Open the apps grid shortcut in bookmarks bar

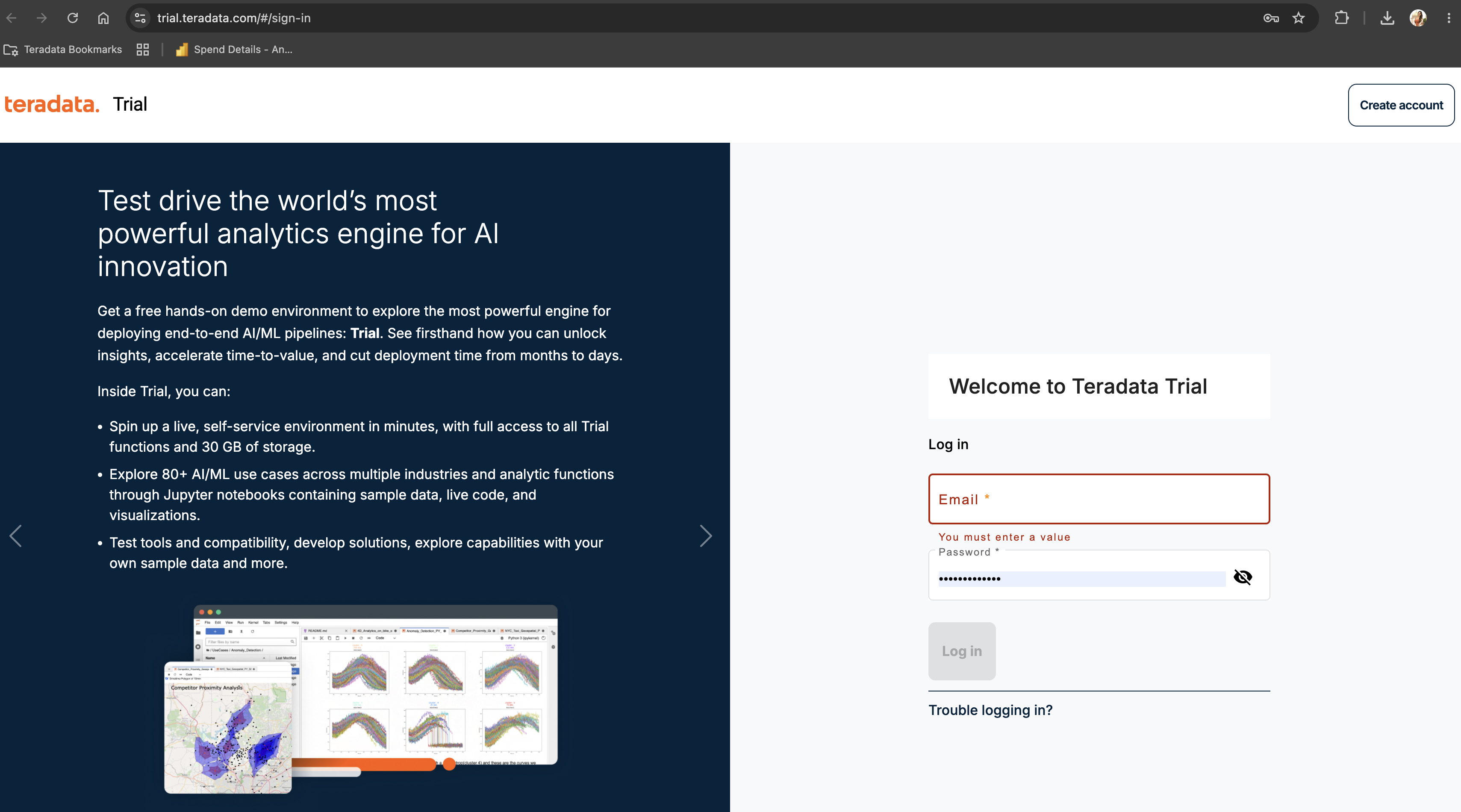[143, 49]
